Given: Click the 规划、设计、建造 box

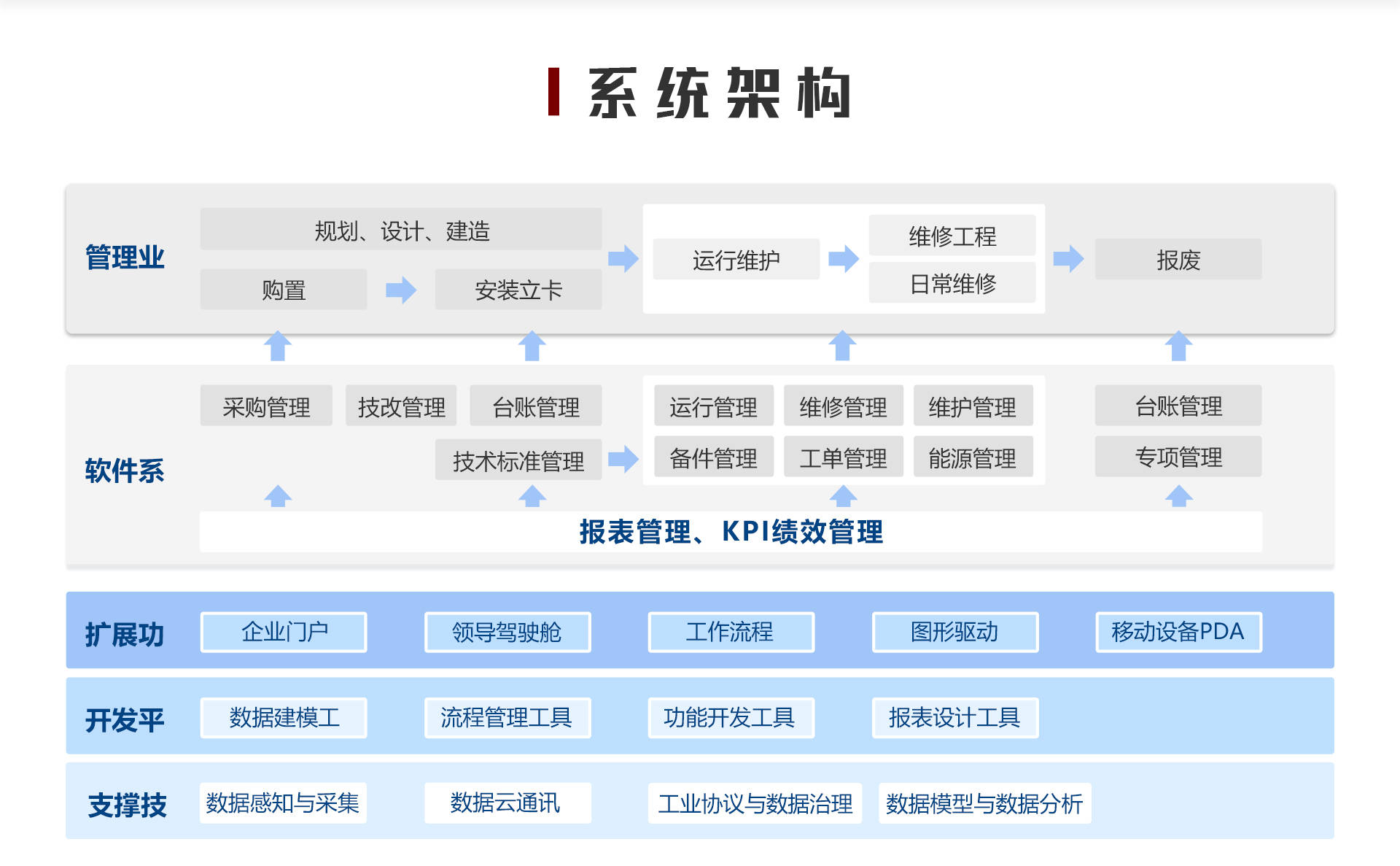Looking at the screenshot, I should click(401, 230).
